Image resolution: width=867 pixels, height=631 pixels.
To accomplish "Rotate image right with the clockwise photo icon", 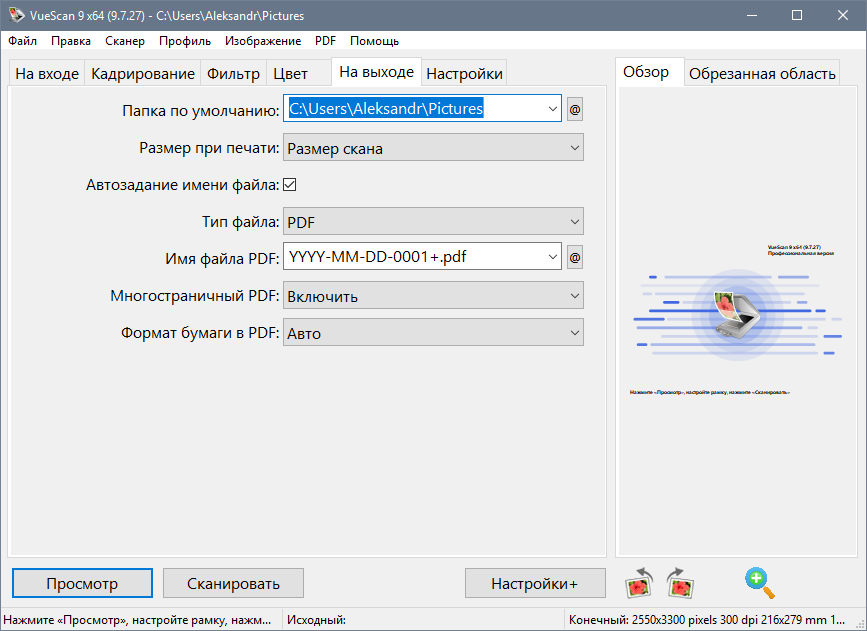I will coord(680,583).
